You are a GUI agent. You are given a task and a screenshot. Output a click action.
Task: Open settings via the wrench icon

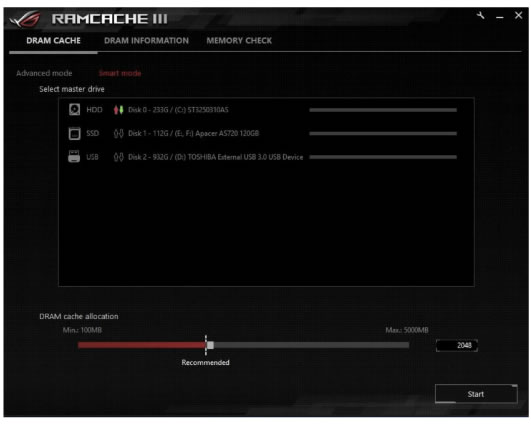(x=481, y=16)
